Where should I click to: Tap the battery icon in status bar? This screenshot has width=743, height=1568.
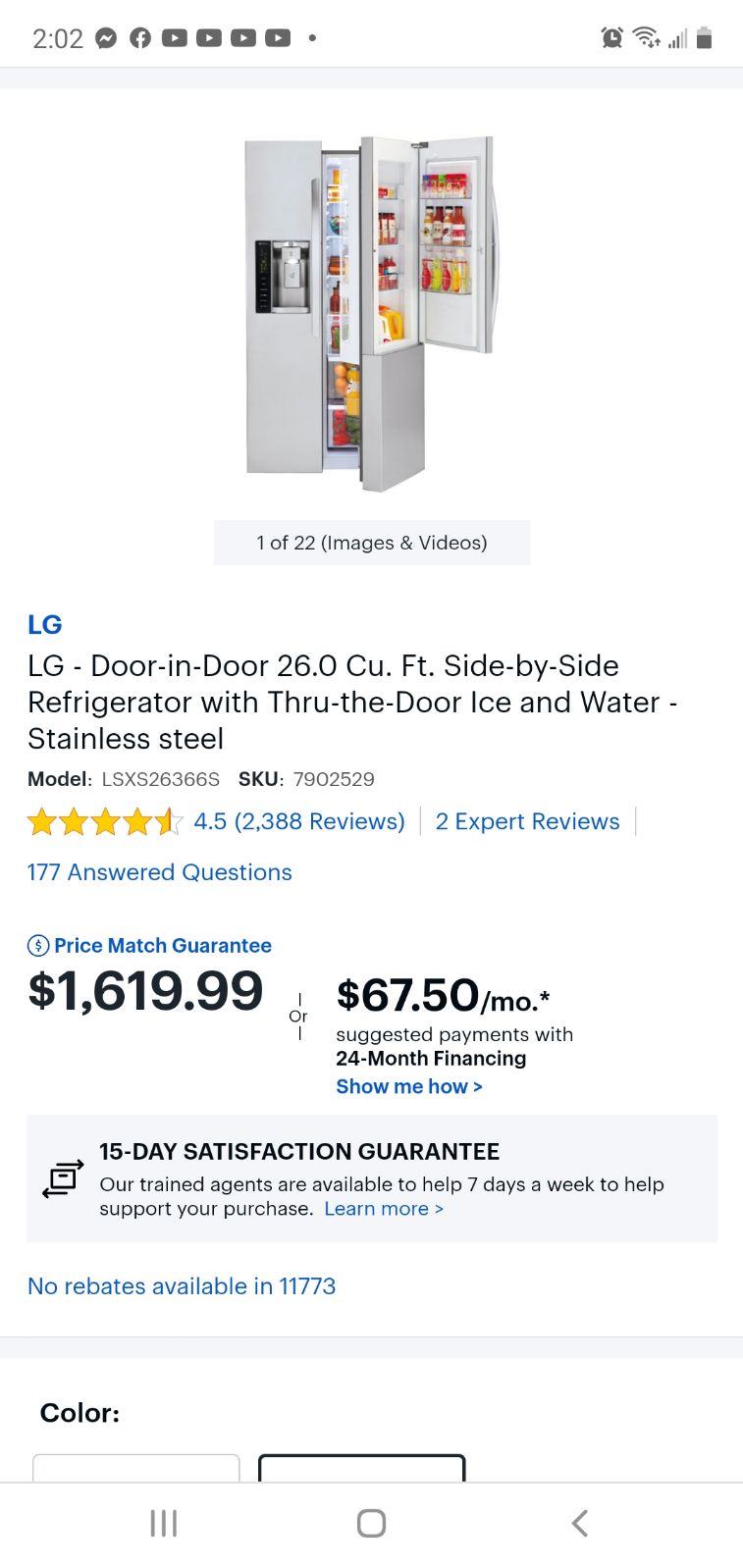(x=704, y=38)
